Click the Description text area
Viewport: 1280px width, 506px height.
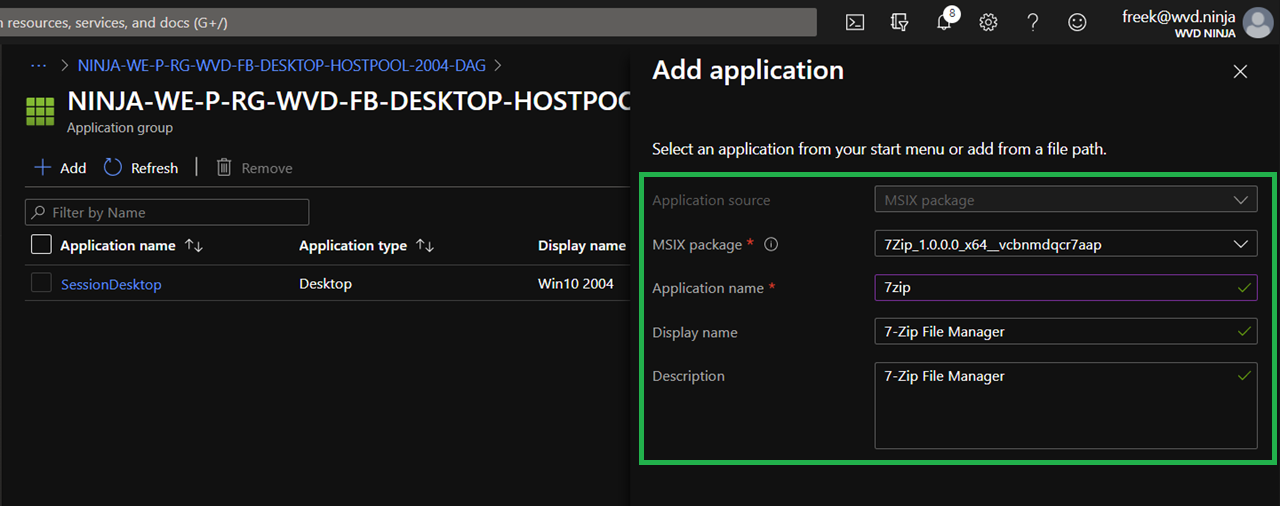(x=1066, y=405)
